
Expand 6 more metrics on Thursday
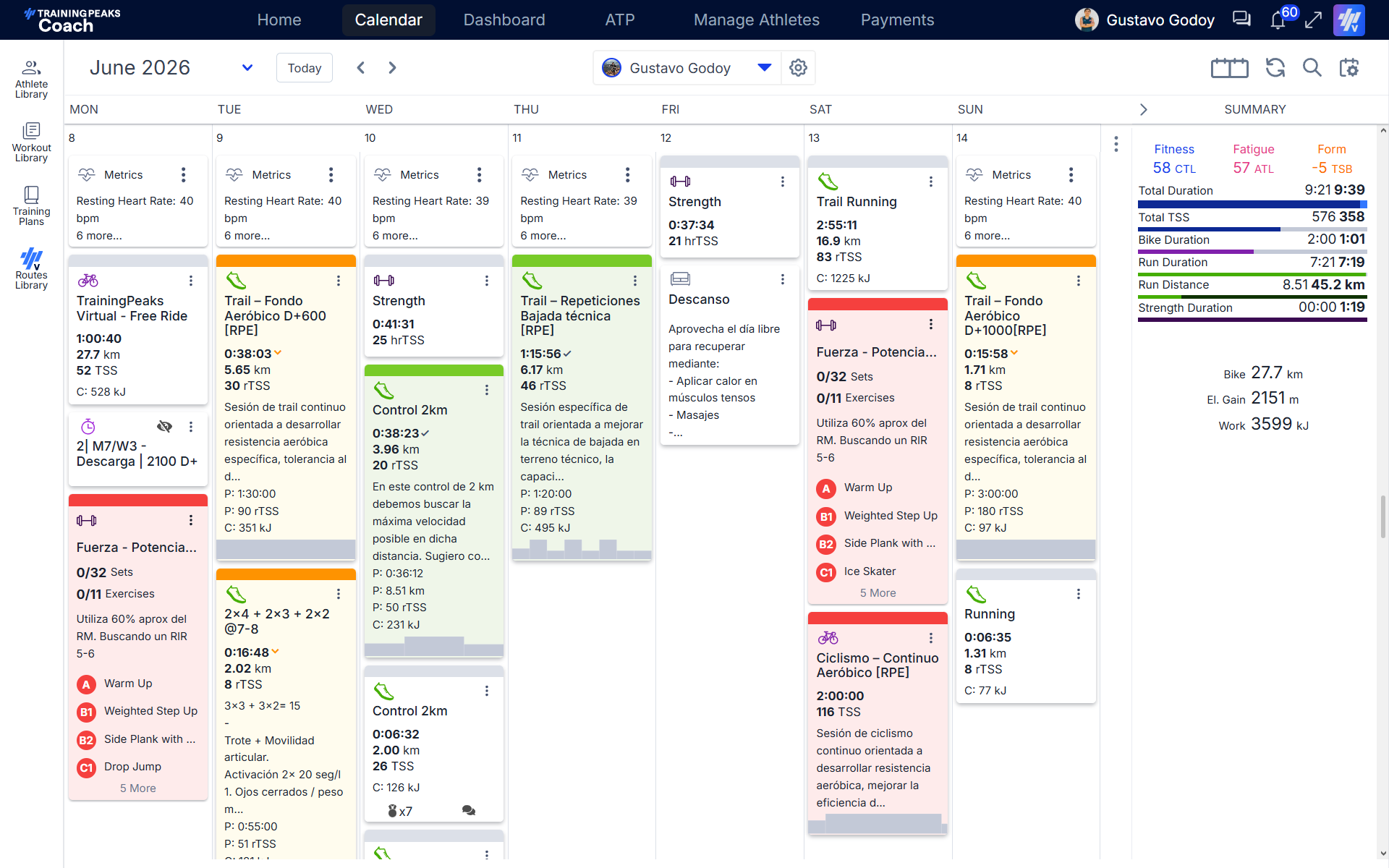[x=543, y=236]
